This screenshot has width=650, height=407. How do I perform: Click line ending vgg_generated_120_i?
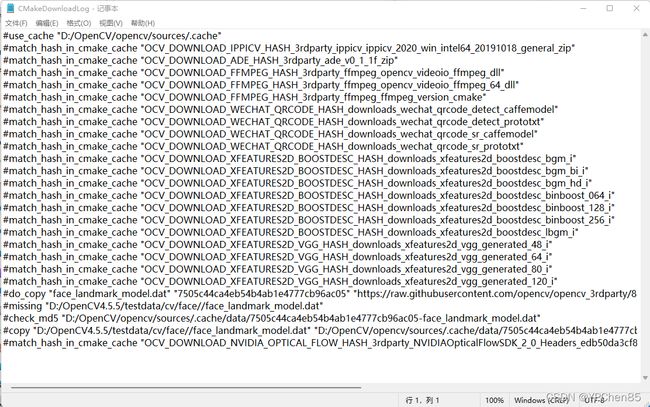(280, 281)
